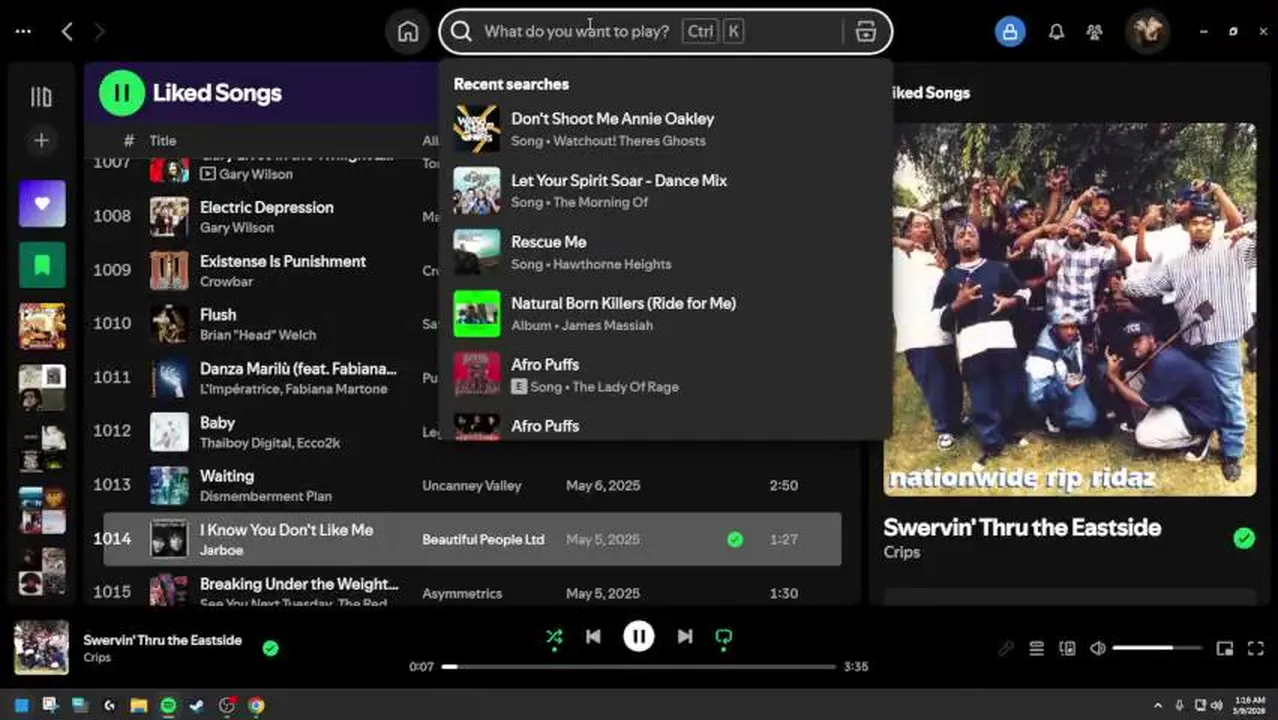Open the Asymmetrics album link
This screenshot has height=720, width=1278.
pyautogui.click(x=462, y=594)
